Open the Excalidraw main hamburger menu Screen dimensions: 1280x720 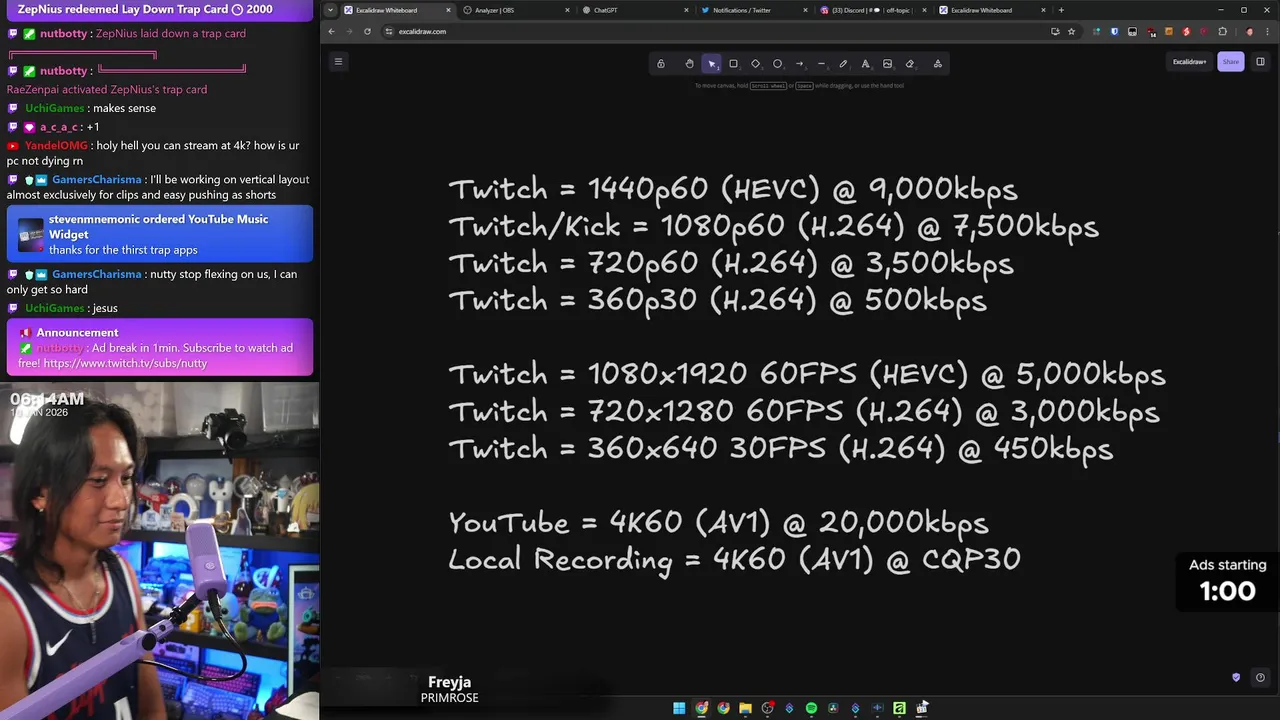338,62
